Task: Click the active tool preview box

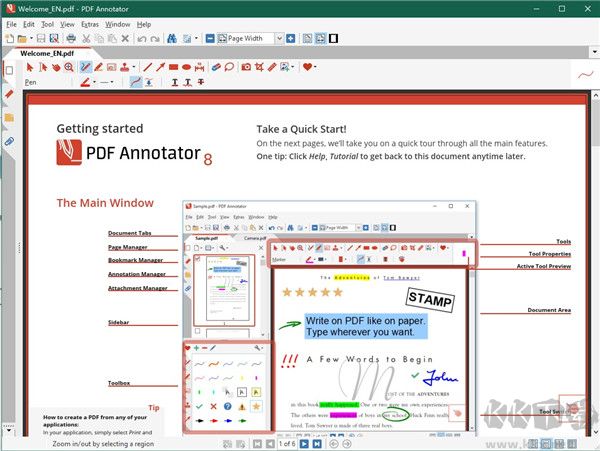Action: [585, 75]
